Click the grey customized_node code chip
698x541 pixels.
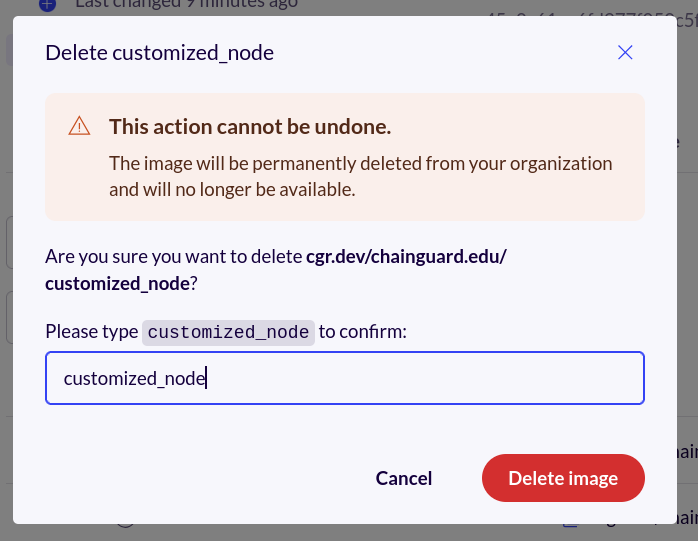[228, 332]
